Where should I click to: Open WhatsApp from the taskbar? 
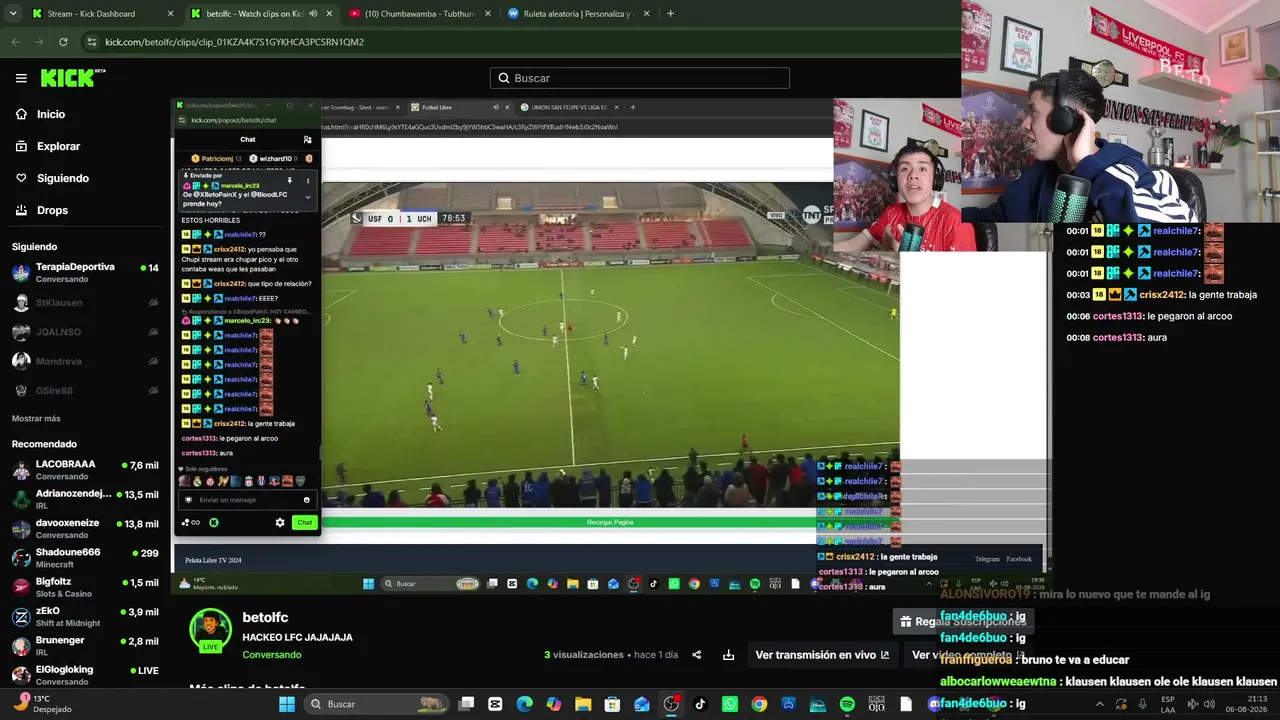click(730, 704)
